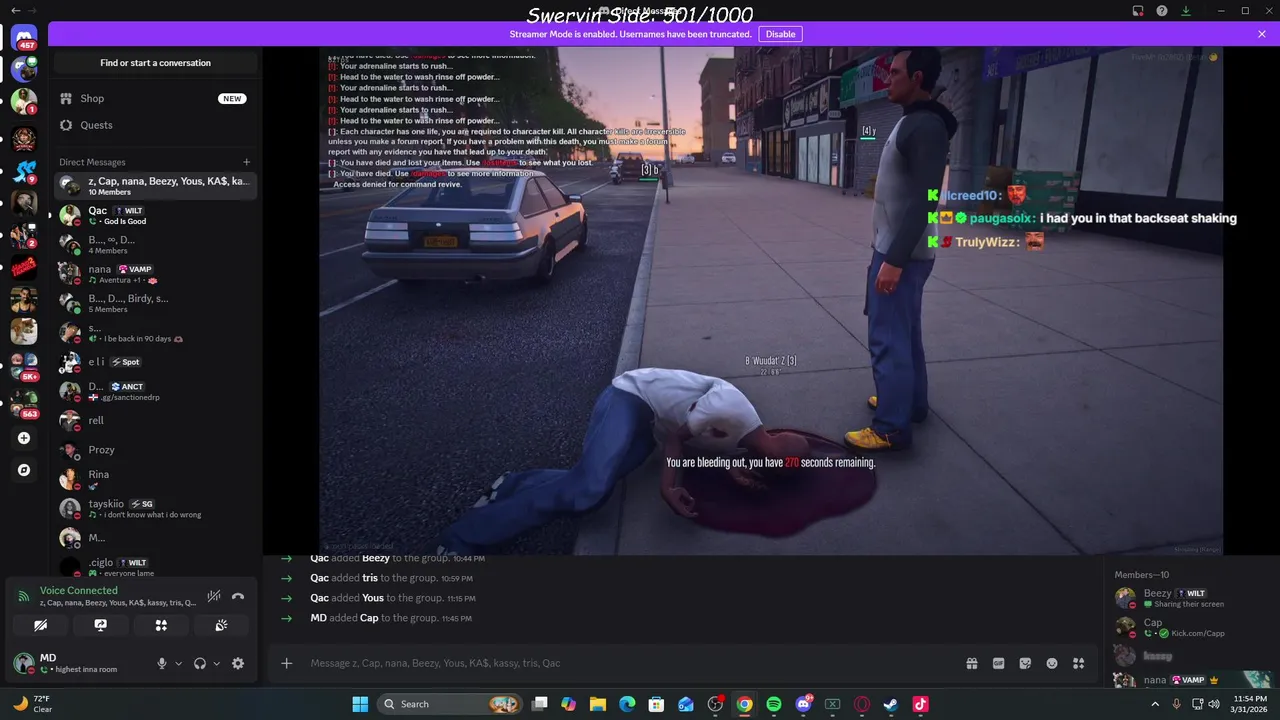Click the download update arrow icon

pos(1186,11)
